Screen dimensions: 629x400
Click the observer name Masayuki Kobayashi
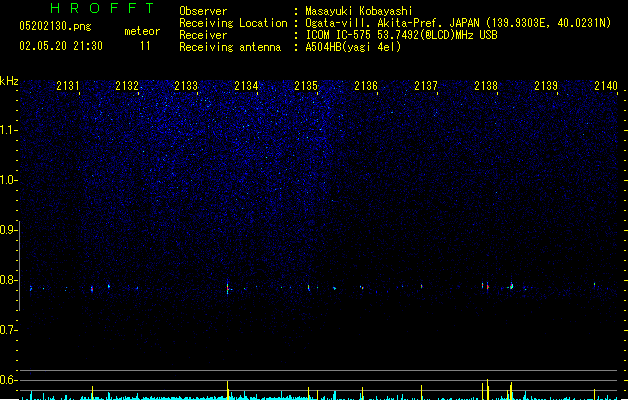(x=359, y=11)
